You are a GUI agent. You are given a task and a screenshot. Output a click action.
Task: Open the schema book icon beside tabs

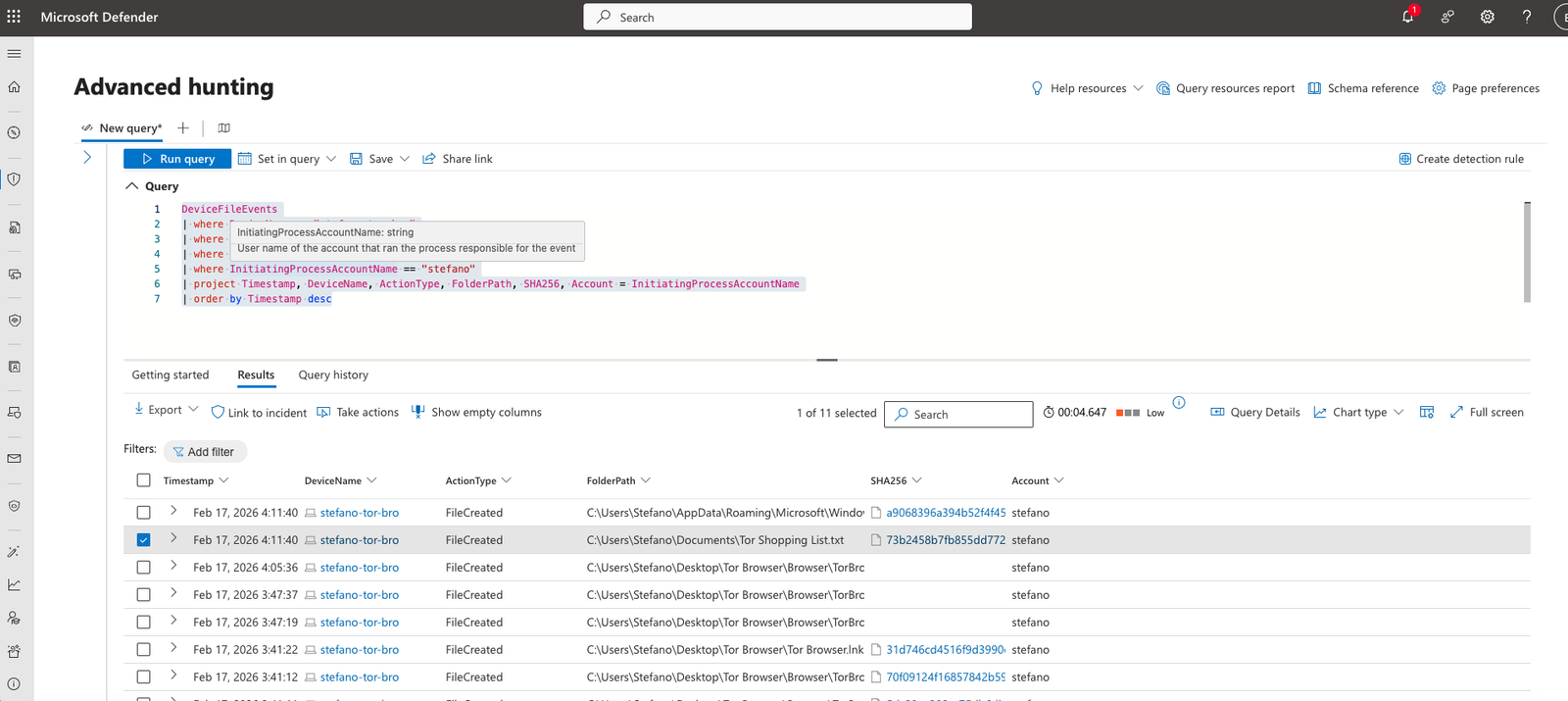tap(223, 127)
